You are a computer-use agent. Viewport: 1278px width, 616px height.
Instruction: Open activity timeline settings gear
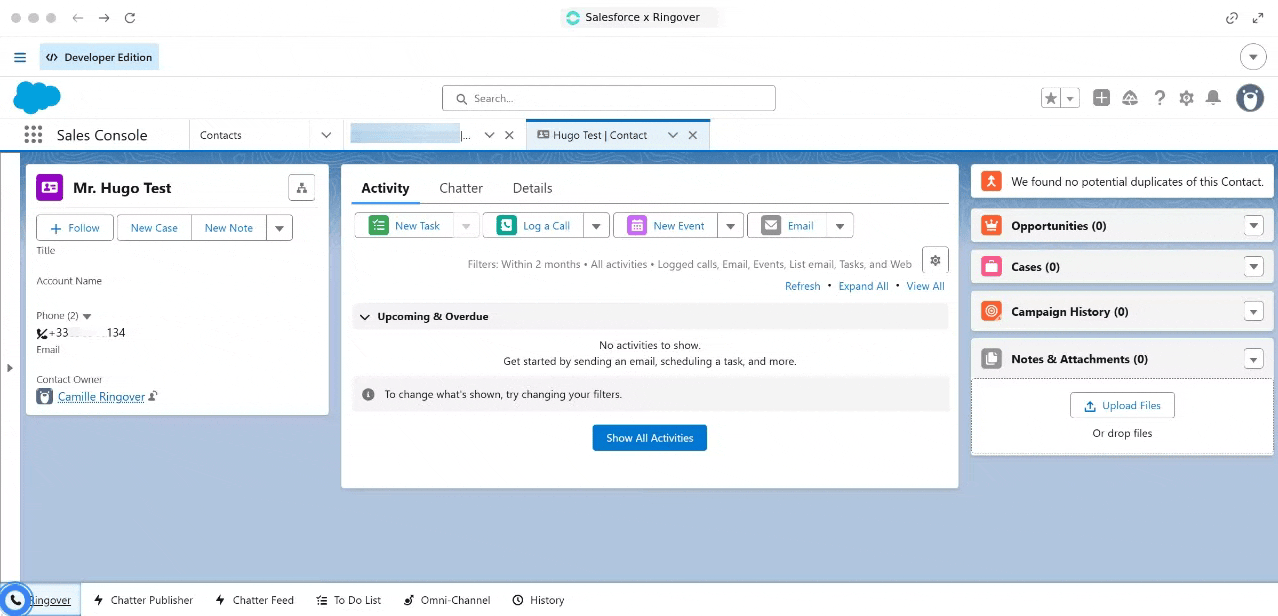point(935,260)
